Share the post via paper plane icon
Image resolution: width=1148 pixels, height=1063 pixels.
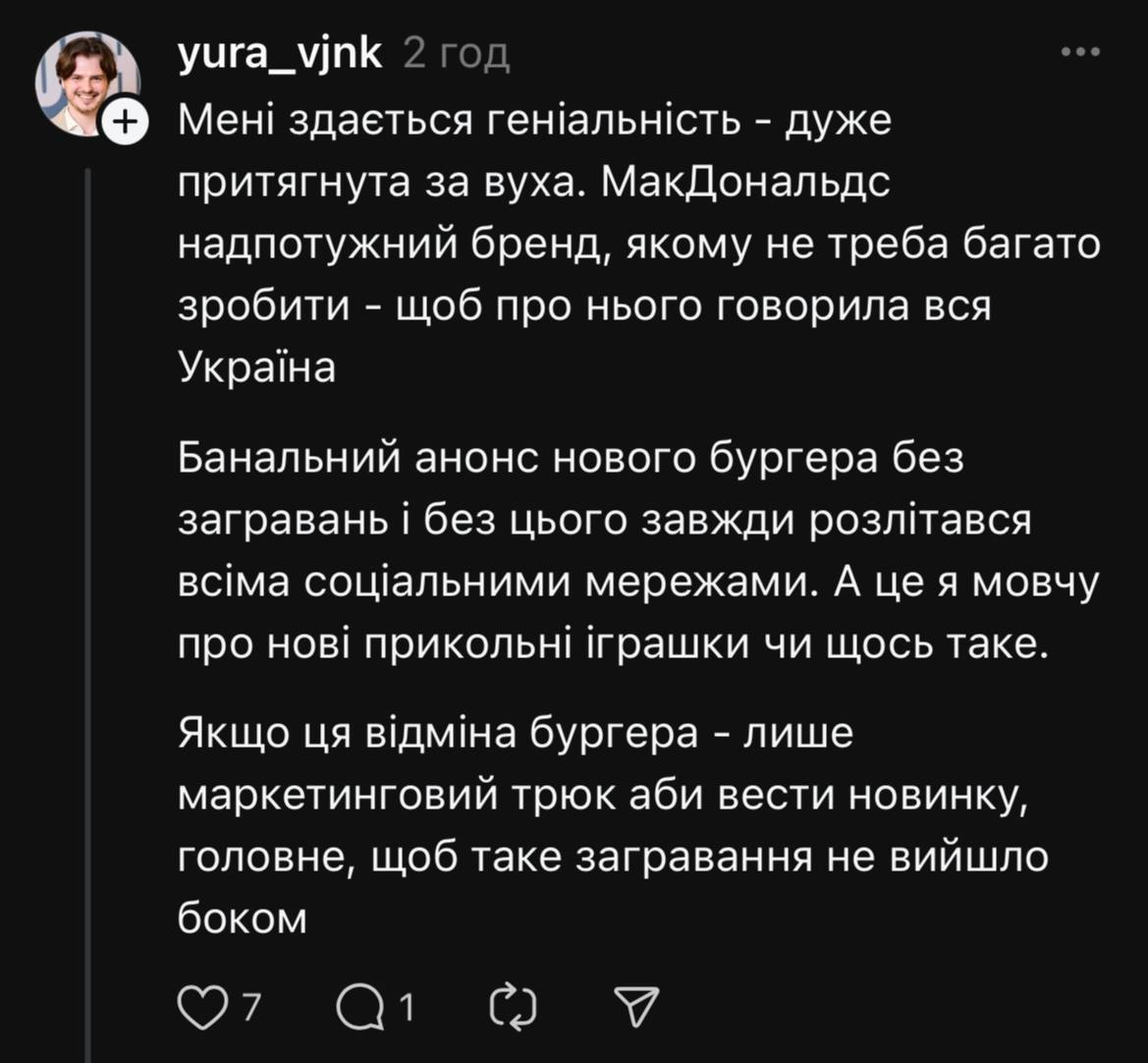636,1009
